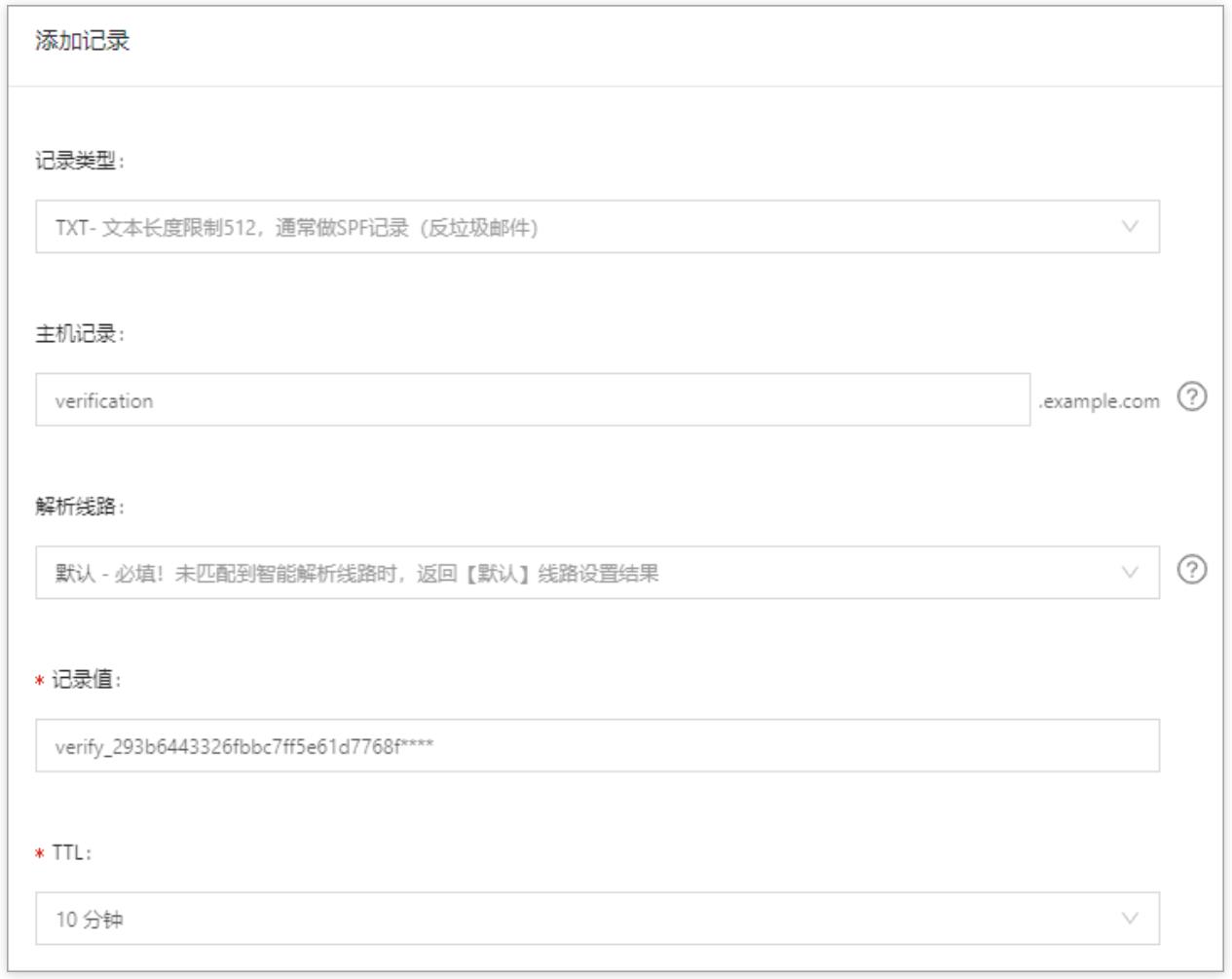The width and height of the screenshot is (1232, 979).
Task: Click the 添加记录 dialog title
Action: point(82,41)
